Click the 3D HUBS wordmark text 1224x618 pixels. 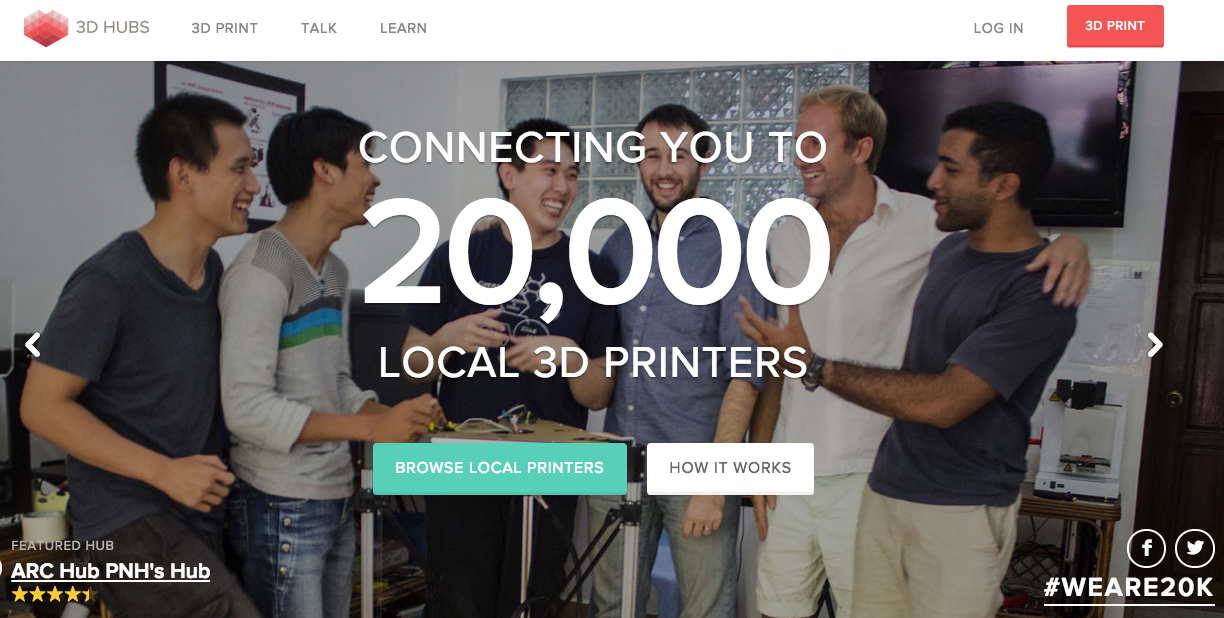point(113,28)
